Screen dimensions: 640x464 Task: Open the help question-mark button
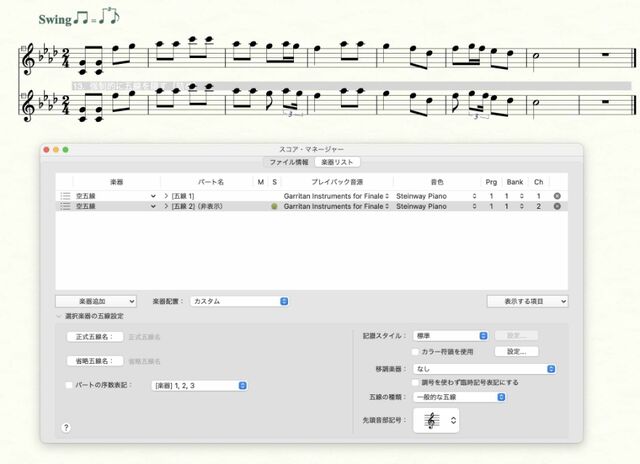pos(66,427)
